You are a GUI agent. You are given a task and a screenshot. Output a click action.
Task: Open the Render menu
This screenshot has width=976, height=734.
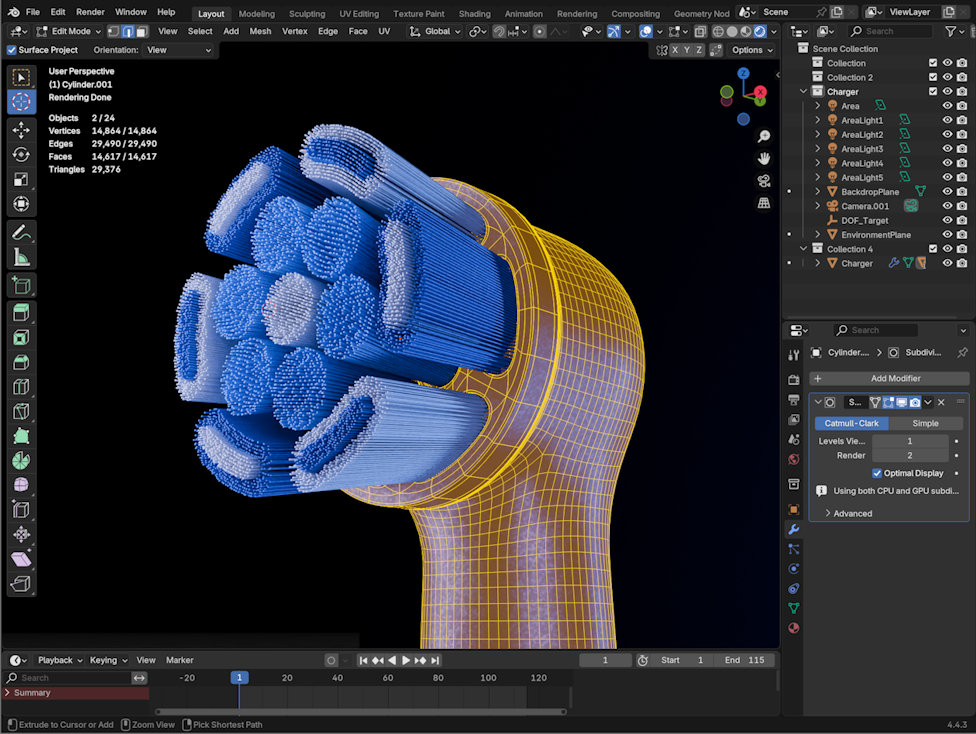tap(90, 12)
